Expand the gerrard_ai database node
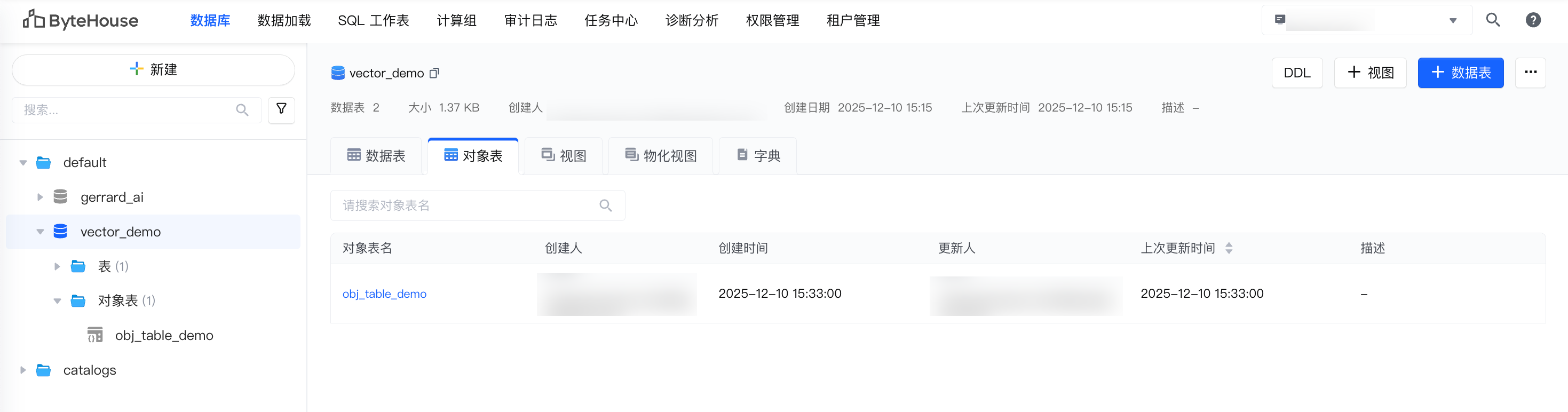 click(x=40, y=197)
